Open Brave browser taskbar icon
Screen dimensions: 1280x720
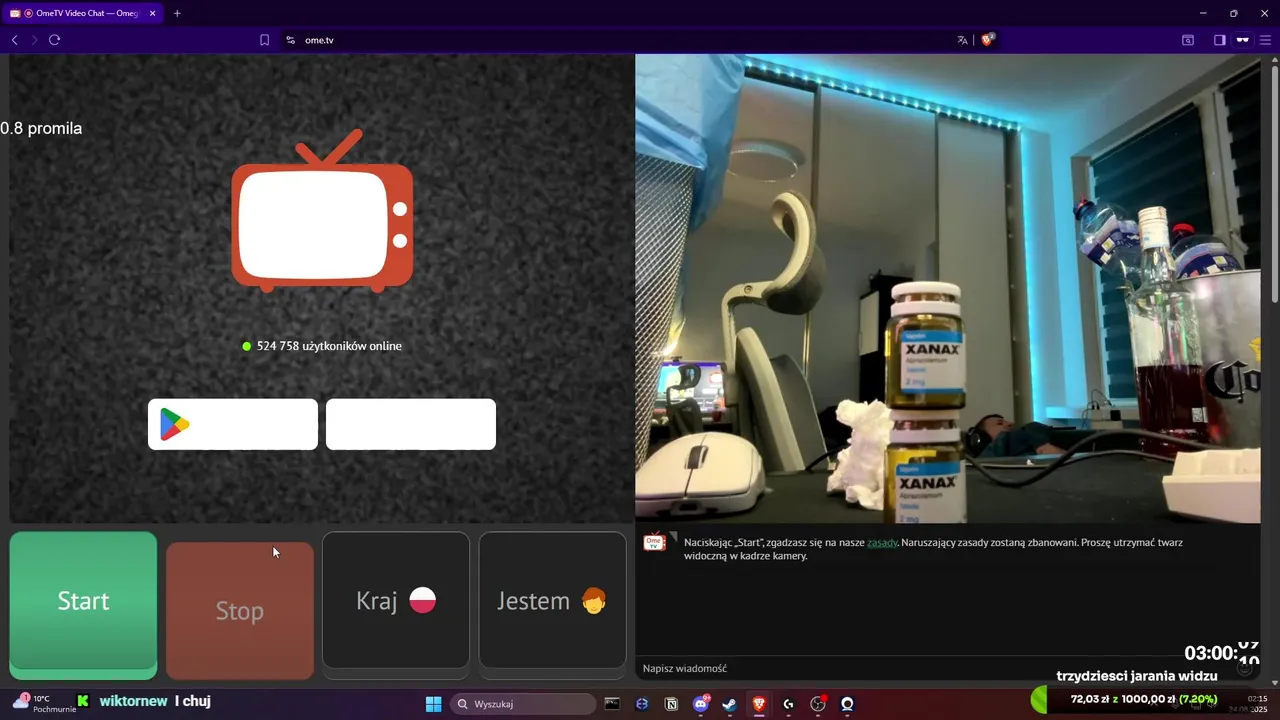759,704
